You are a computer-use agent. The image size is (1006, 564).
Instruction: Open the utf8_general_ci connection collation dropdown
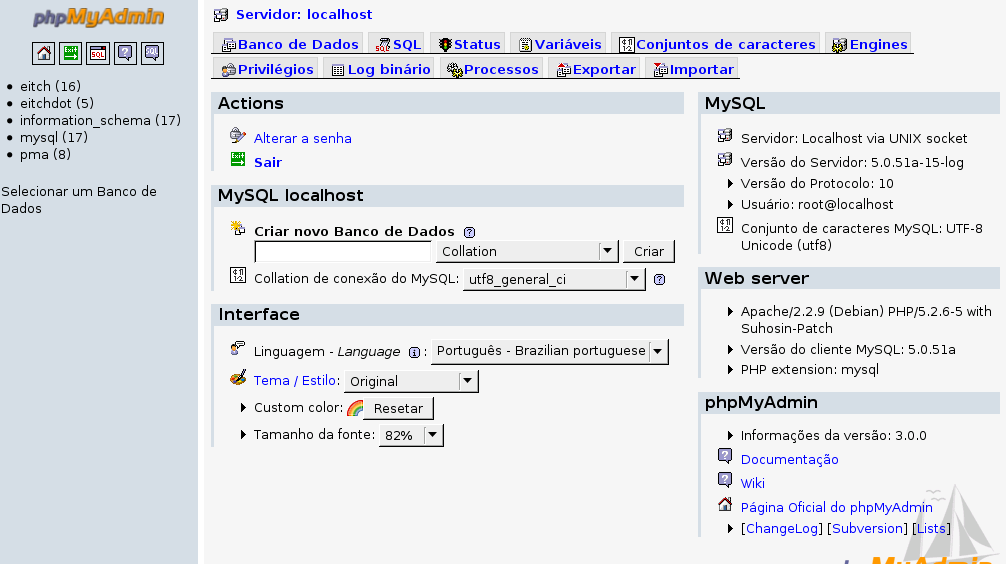tap(554, 279)
